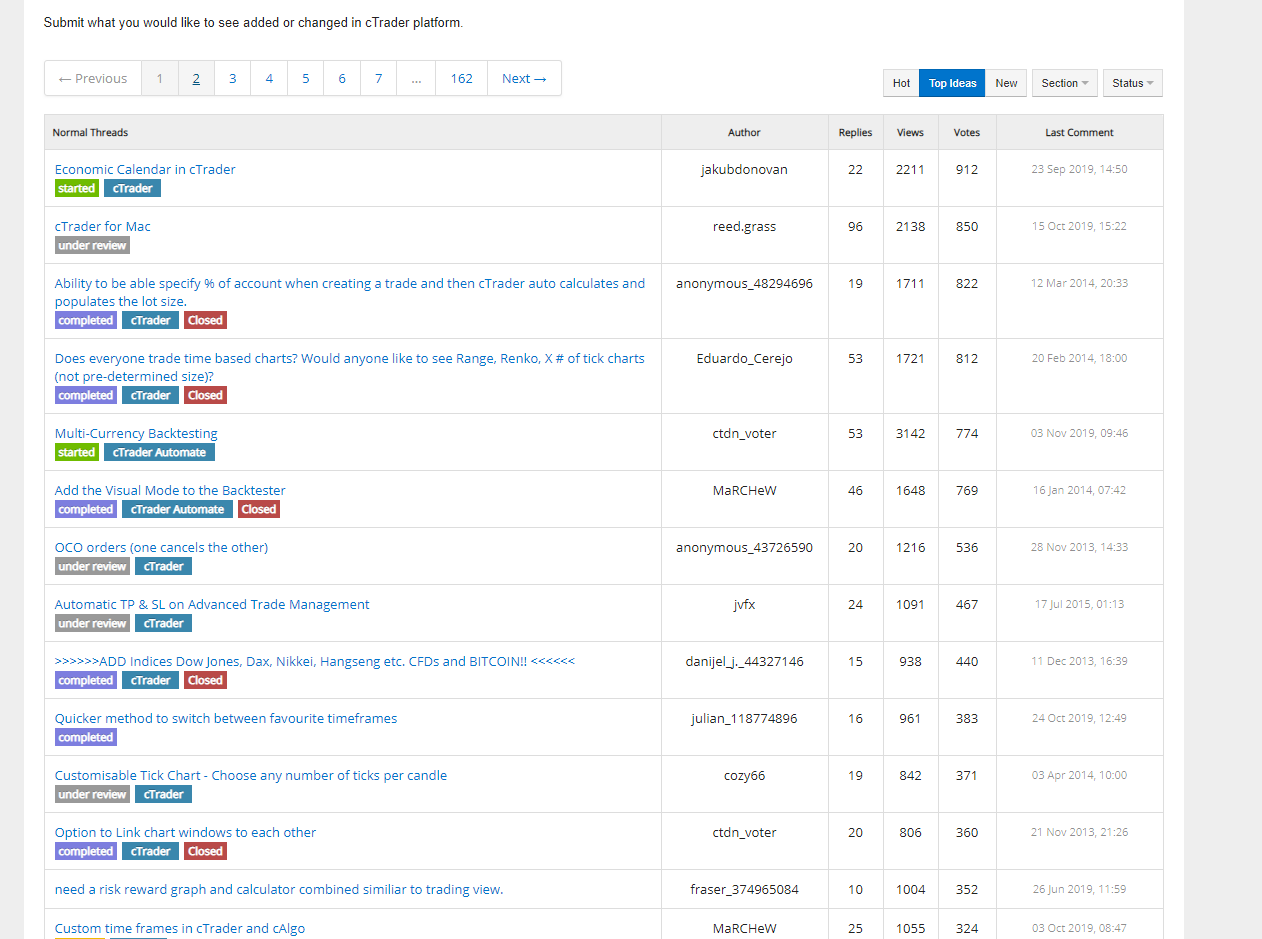The image size is (1262, 939).
Task: Switch to the New tab
Action: (1006, 83)
